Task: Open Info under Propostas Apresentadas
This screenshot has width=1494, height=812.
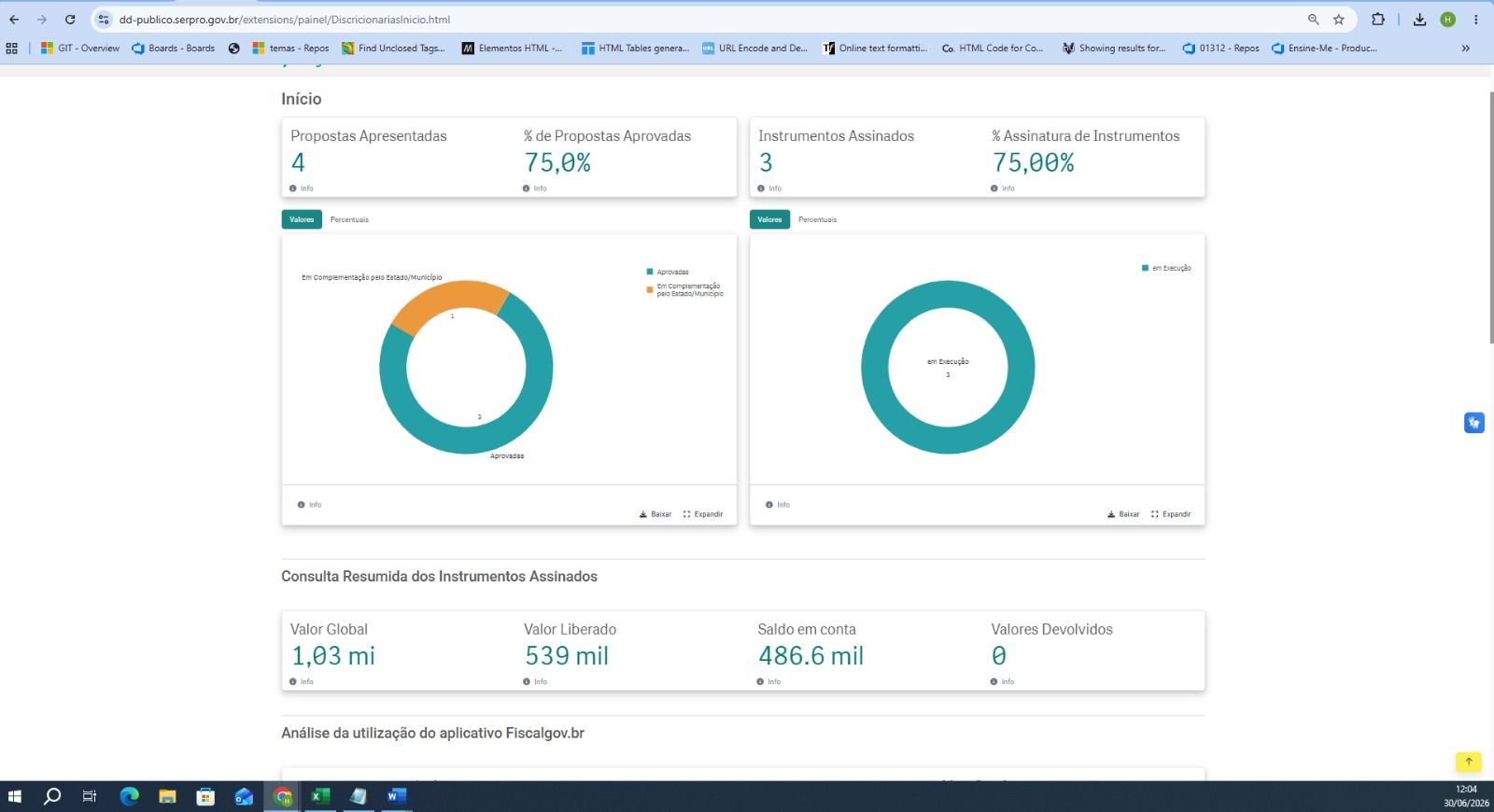Action: click(x=302, y=189)
